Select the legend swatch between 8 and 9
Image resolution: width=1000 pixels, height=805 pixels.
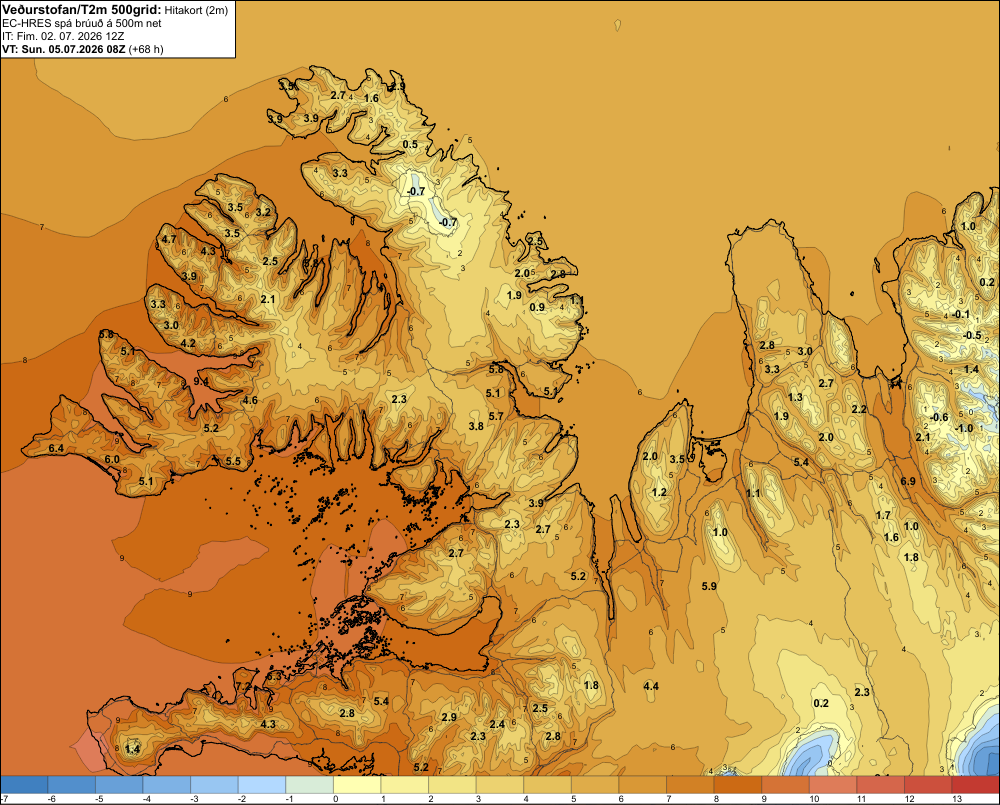738,785
